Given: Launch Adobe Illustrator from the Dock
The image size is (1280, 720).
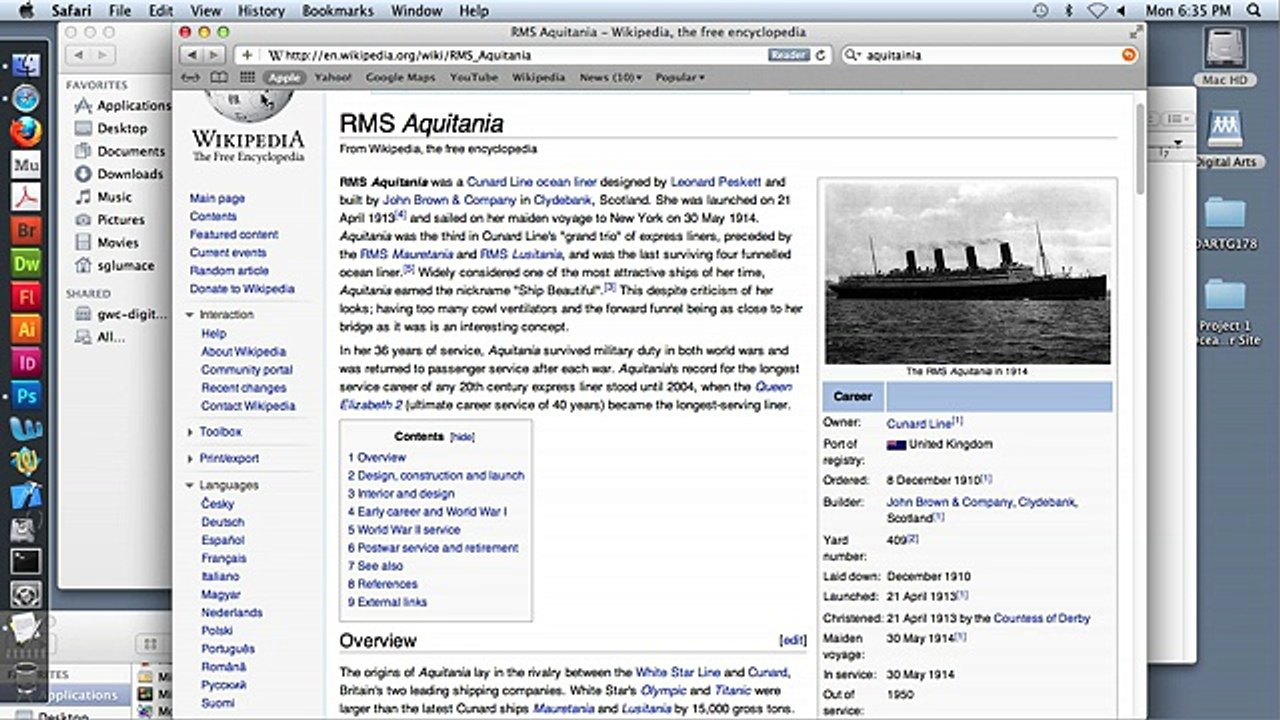Looking at the screenshot, I should coord(26,329).
